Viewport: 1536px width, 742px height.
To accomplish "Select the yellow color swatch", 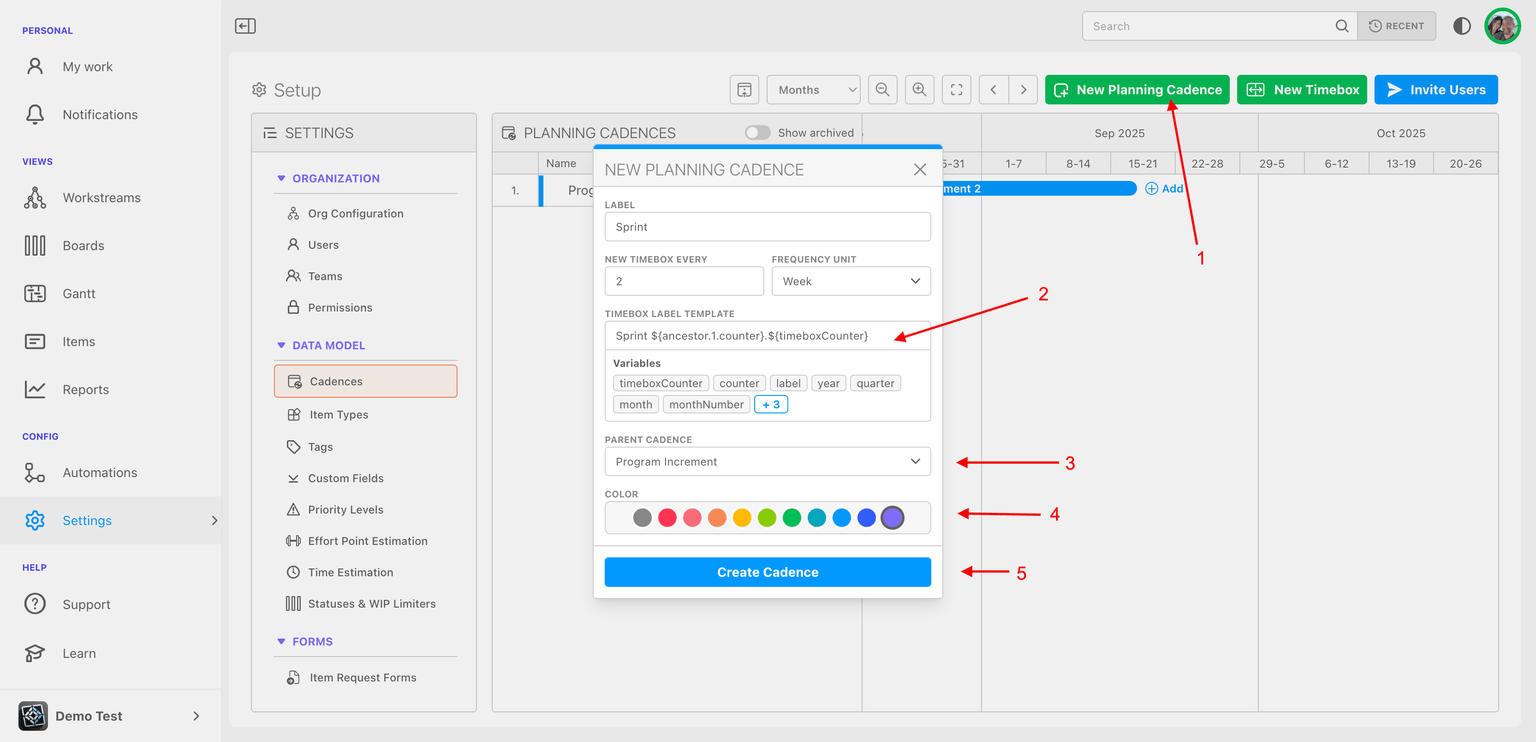I will (742, 518).
